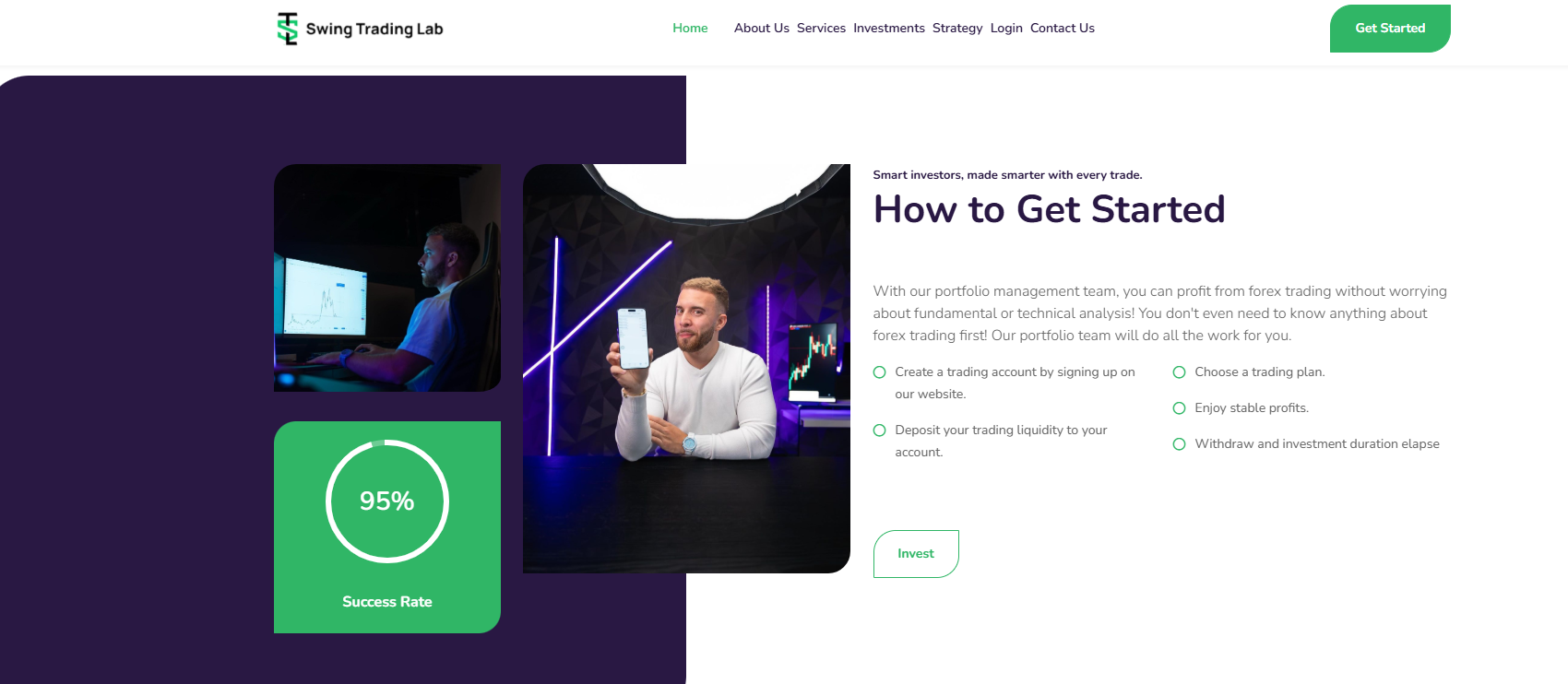1568x684 pixels.
Task: Click the green Get Started button
Action: click(x=1390, y=29)
